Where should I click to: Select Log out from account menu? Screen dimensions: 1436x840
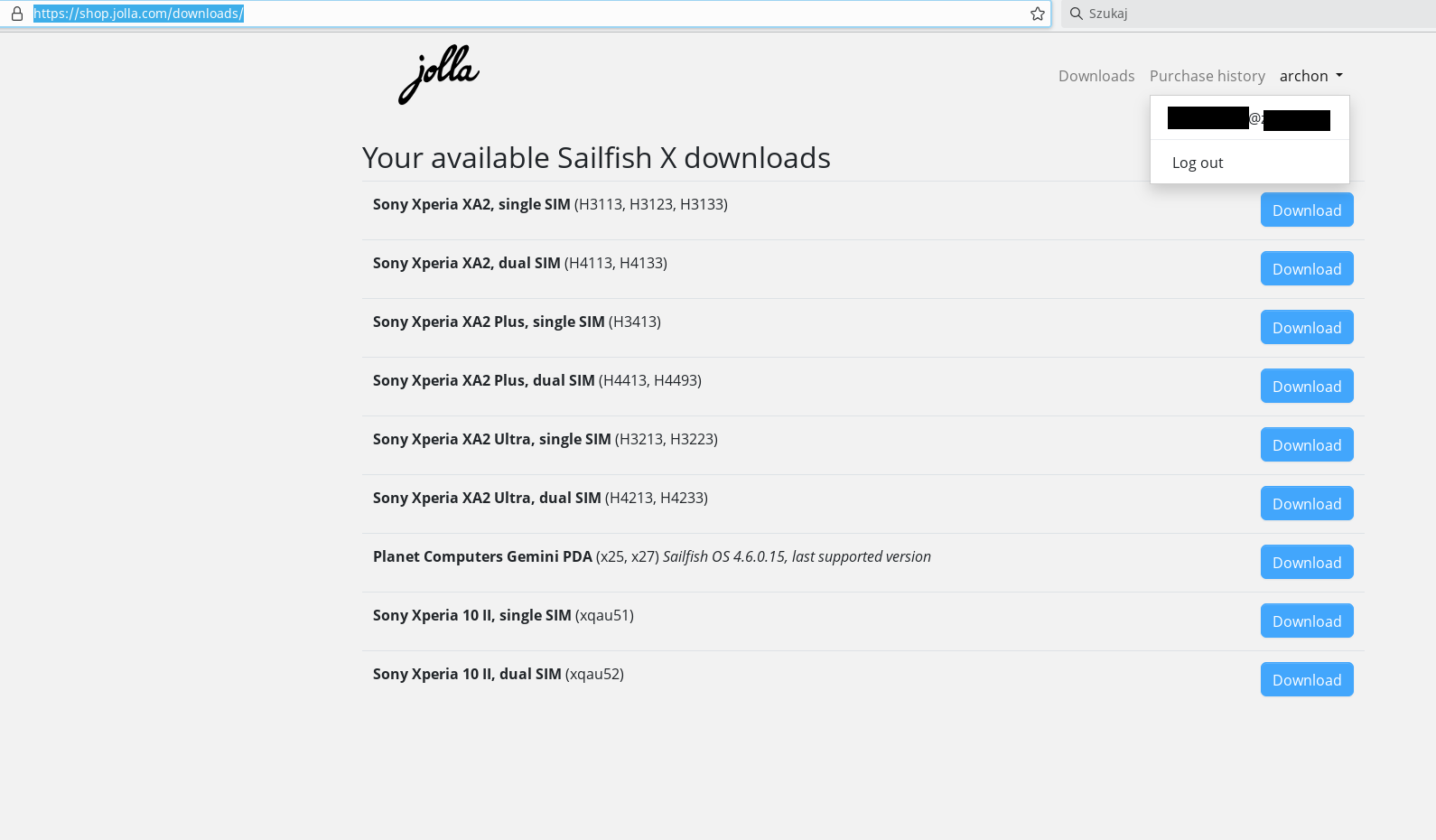[x=1198, y=163]
